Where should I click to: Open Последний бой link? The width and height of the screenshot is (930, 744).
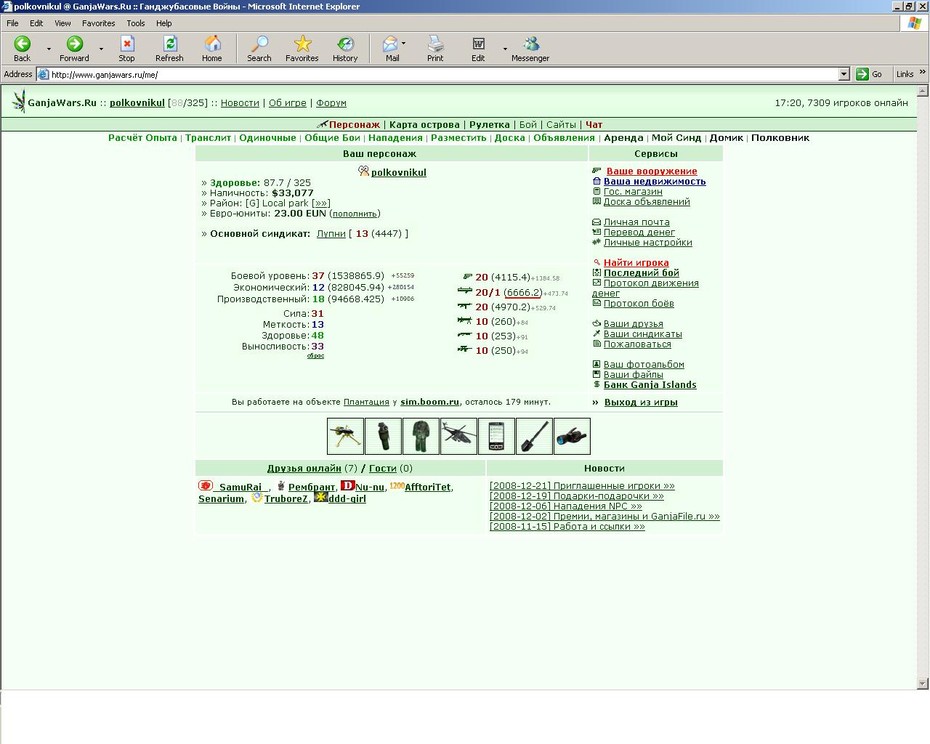coord(641,273)
